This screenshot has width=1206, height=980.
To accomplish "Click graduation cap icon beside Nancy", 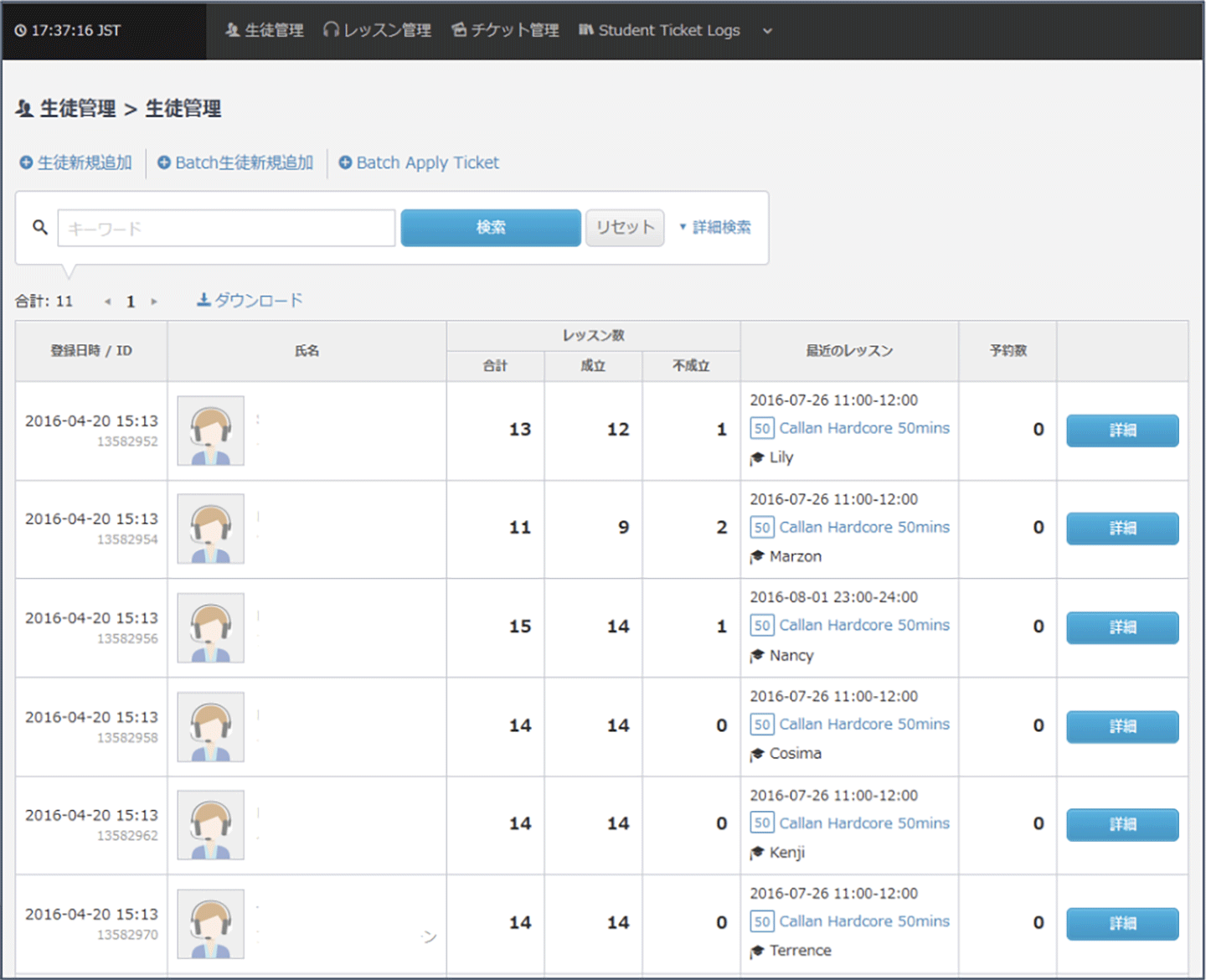I will [757, 655].
